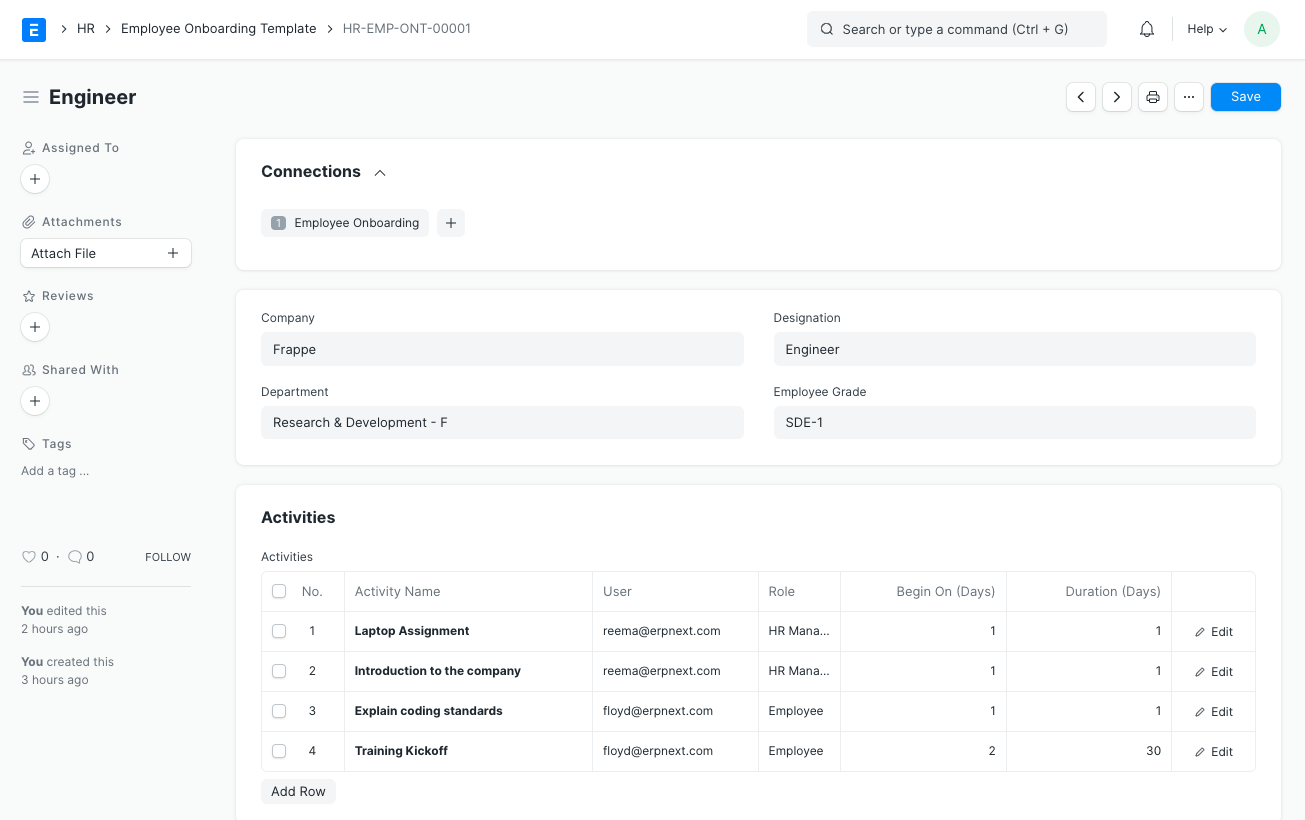Open the ERPNext home logo
This screenshot has width=1305, height=820.
point(33,29)
